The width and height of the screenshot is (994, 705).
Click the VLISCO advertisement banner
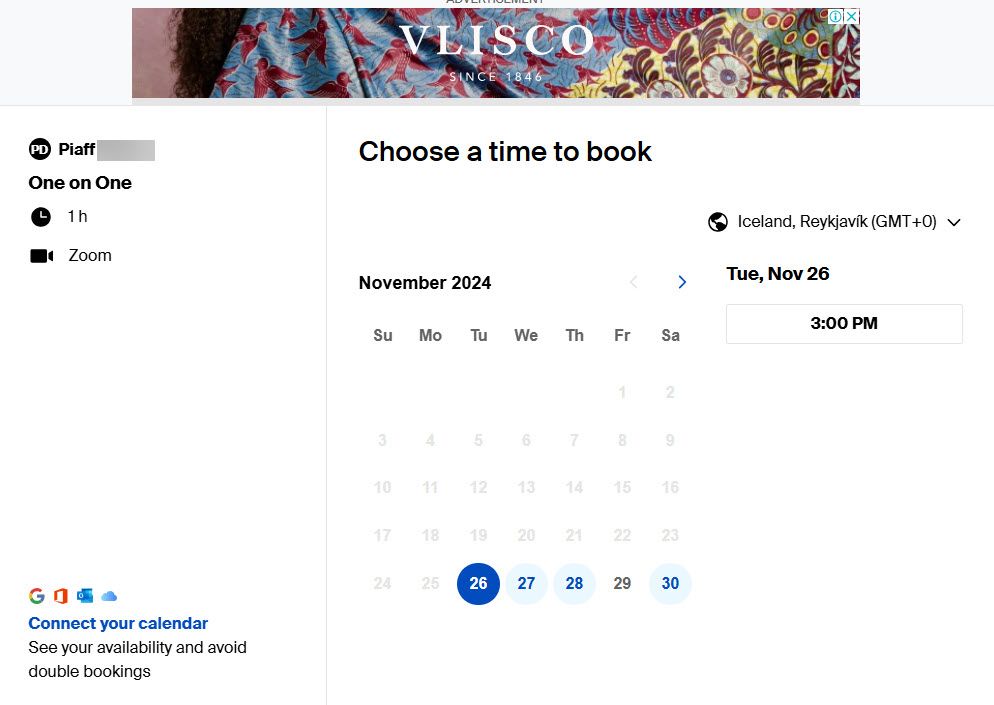(x=497, y=53)
